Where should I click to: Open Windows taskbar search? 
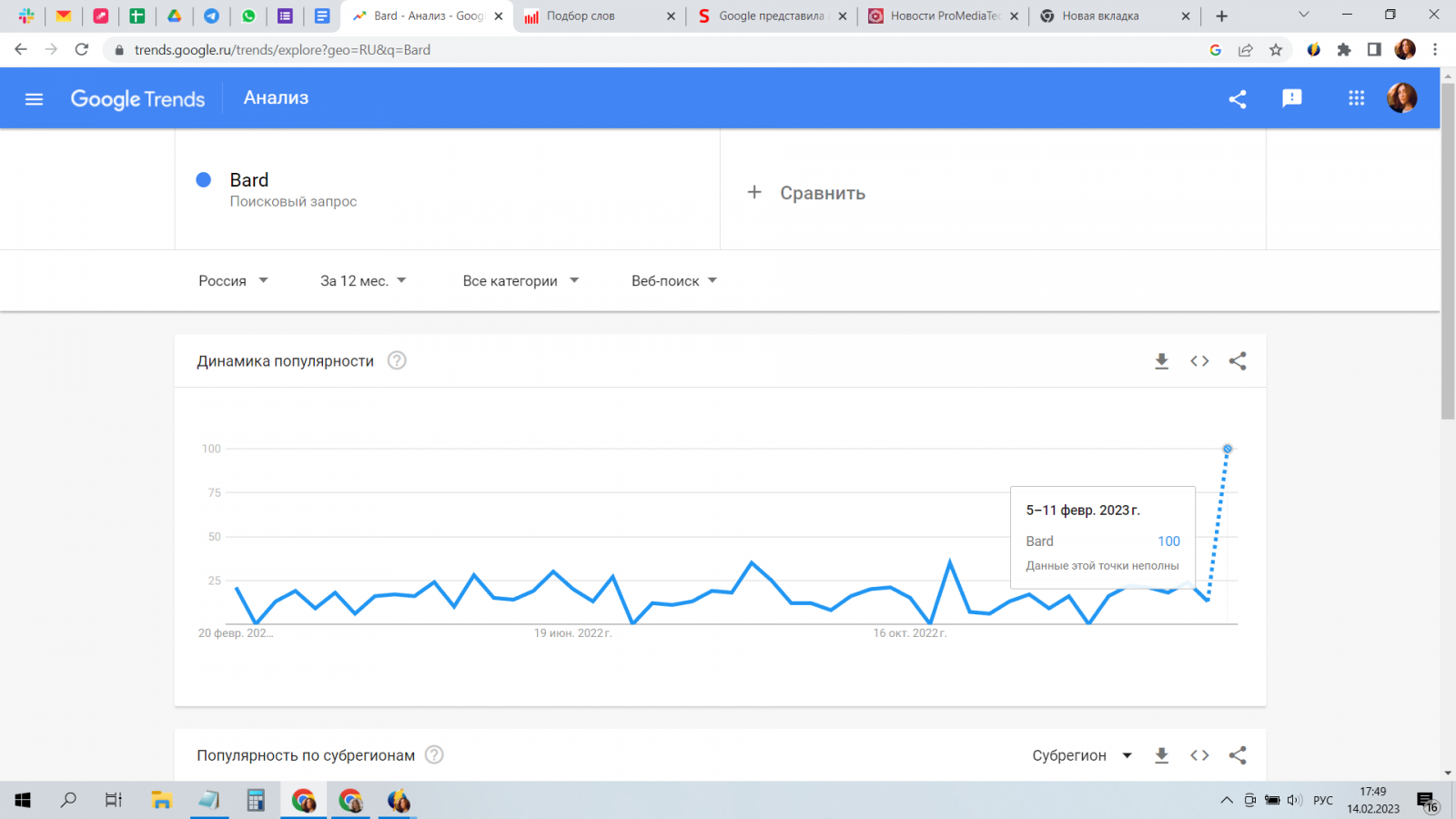pyautogui.click(x=68, y=800)
